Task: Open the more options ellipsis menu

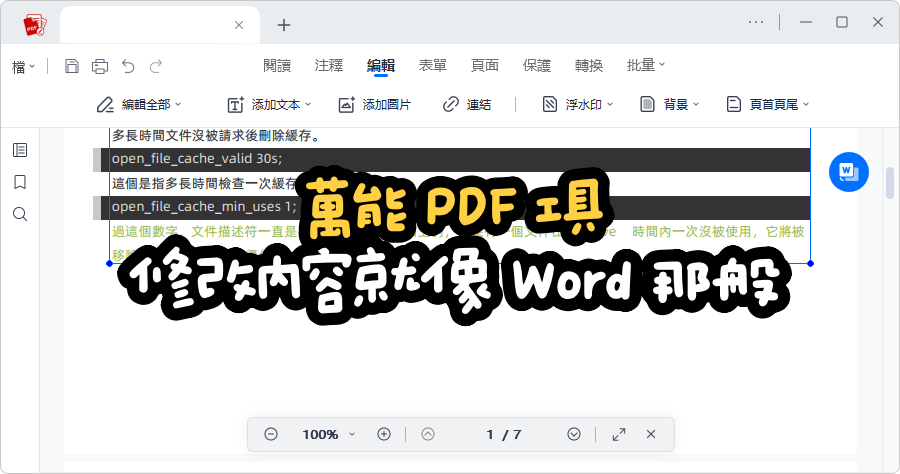Action: tap(756, 22)
